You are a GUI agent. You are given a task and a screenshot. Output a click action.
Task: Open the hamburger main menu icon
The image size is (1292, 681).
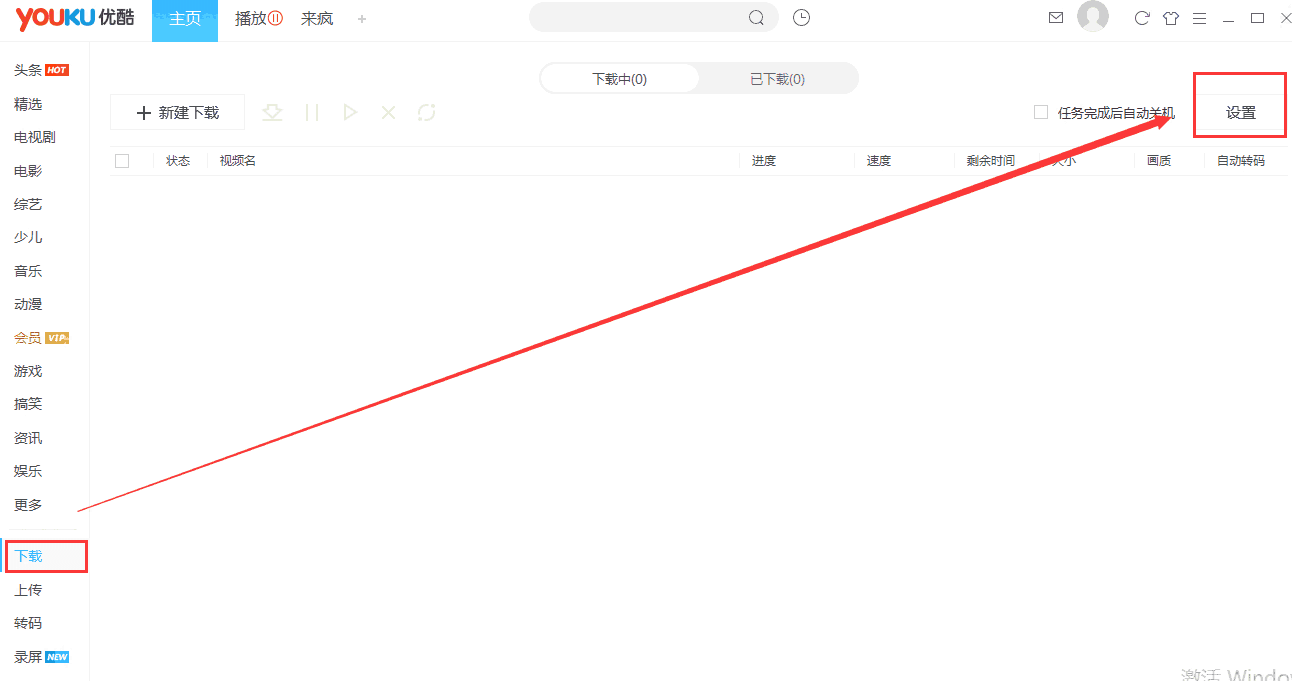(1200, 17)
